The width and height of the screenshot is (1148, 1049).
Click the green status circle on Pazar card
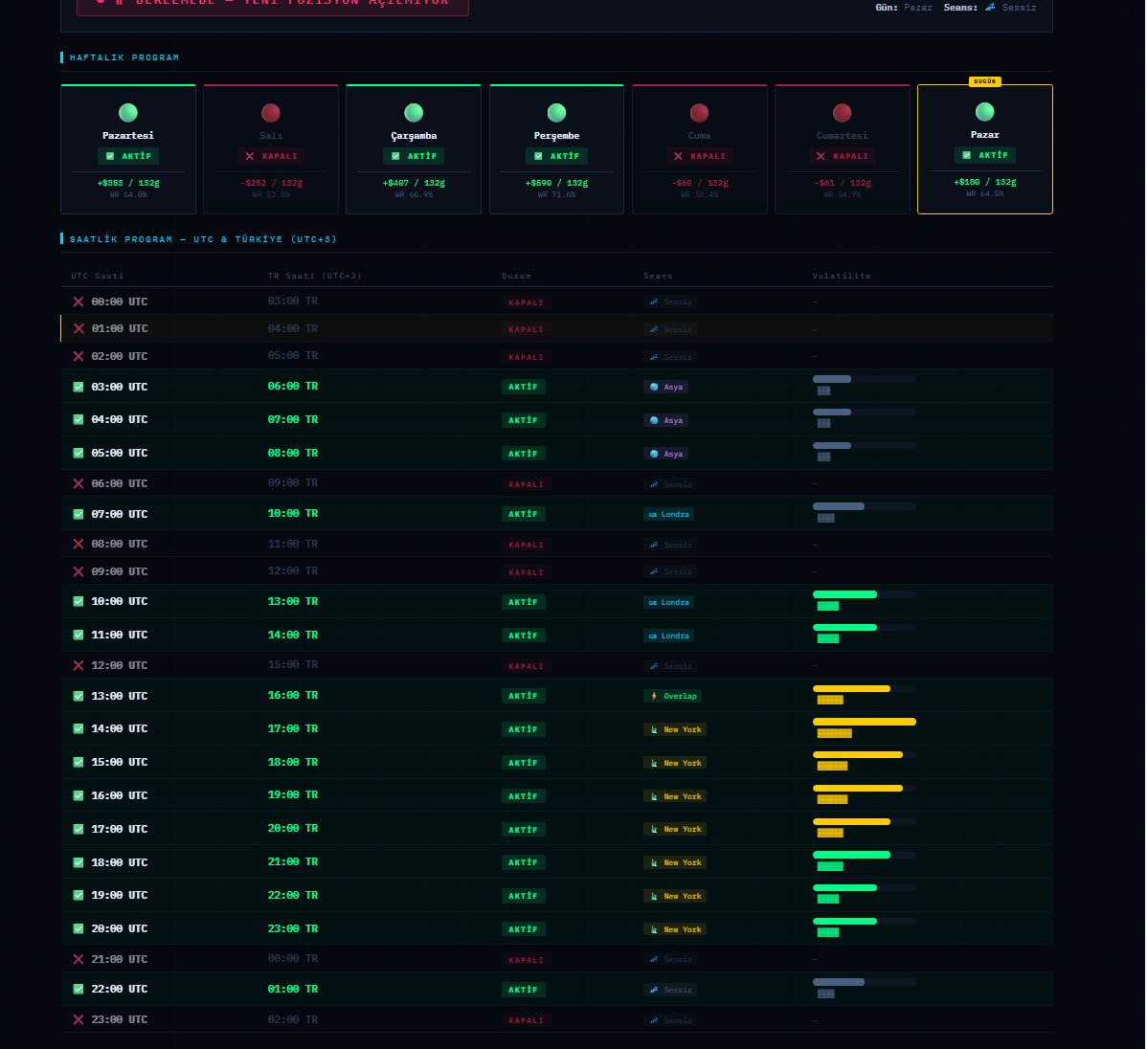pos(984,112)
